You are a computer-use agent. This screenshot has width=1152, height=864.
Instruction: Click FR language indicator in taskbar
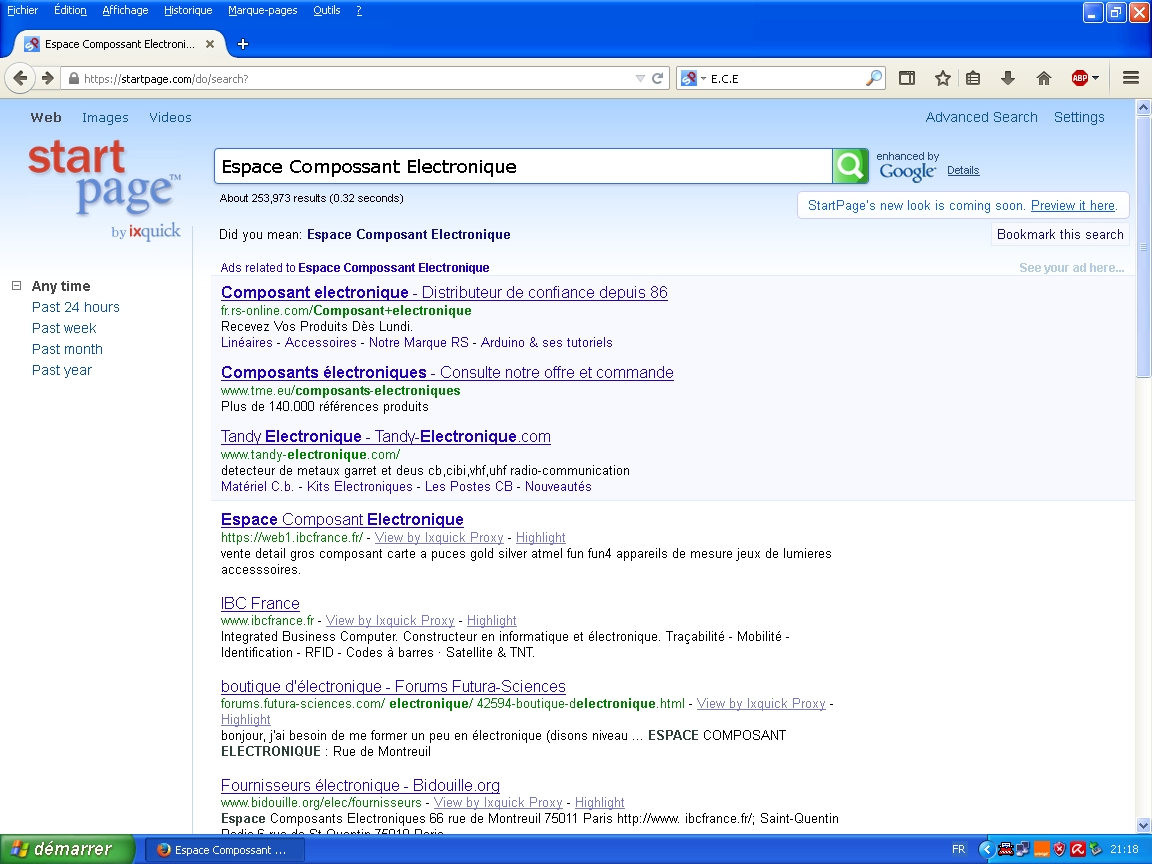point(959,849)
